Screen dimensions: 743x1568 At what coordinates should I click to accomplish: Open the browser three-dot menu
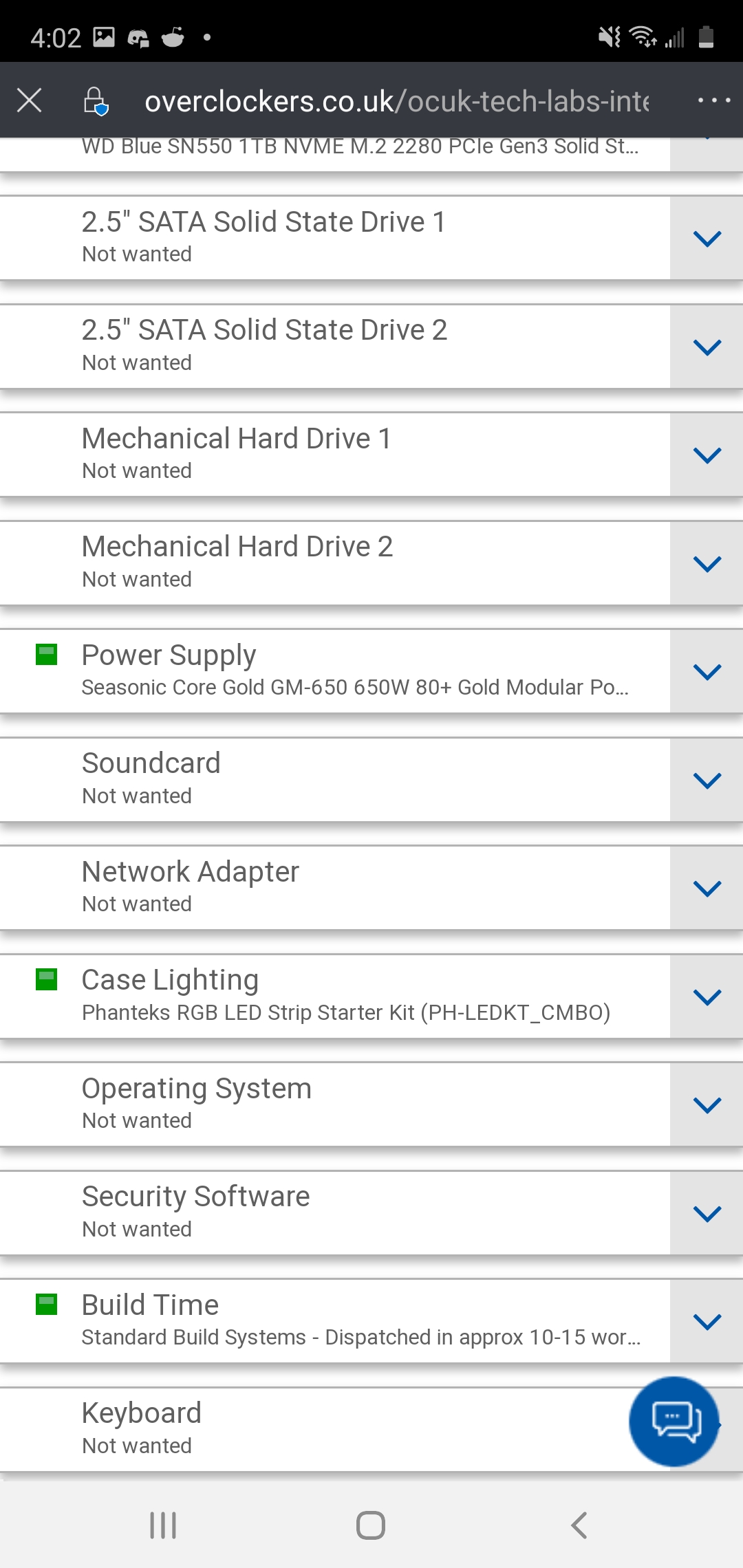pos(713,100)
